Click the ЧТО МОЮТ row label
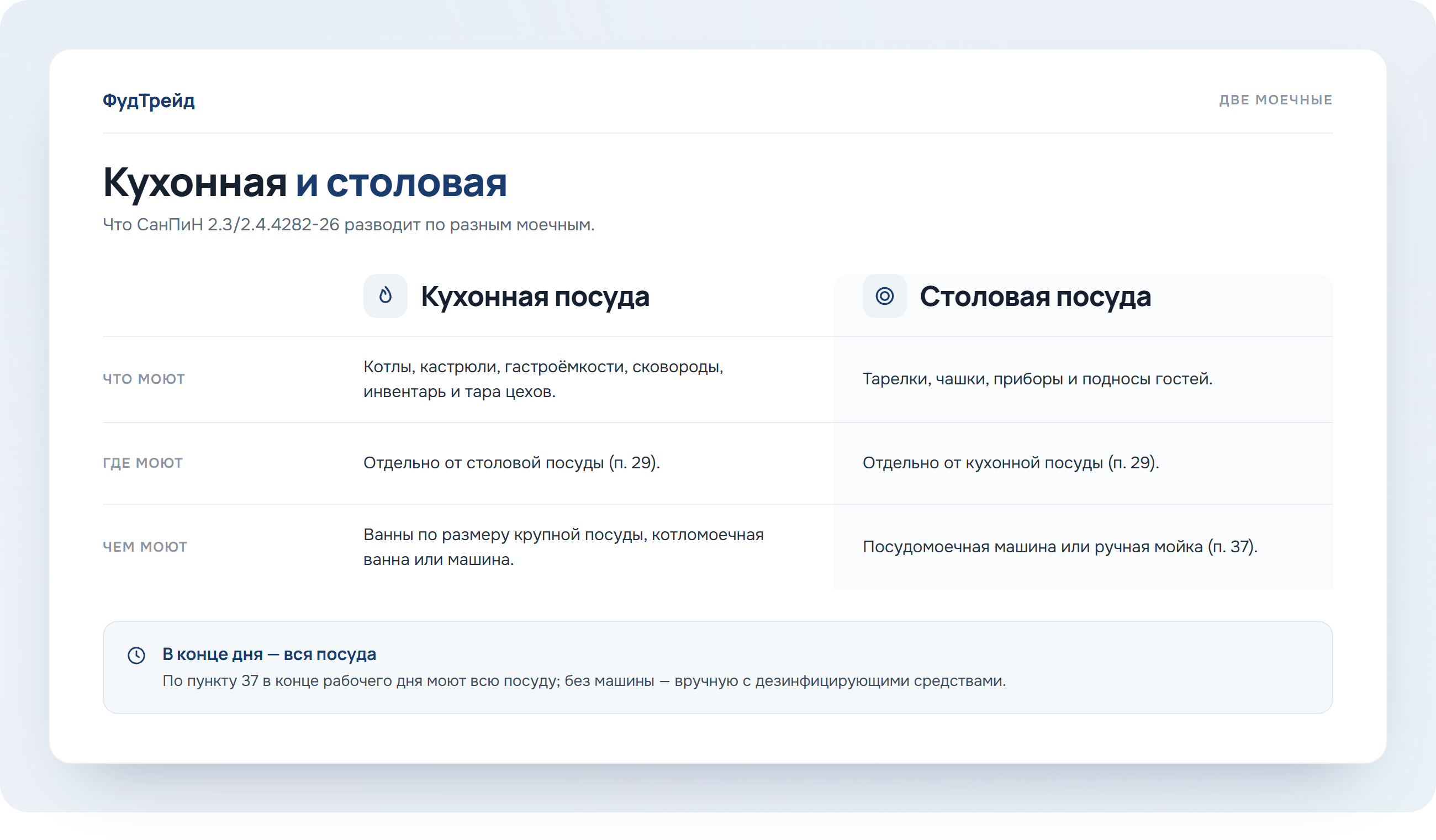 click(x=144, y=379)
